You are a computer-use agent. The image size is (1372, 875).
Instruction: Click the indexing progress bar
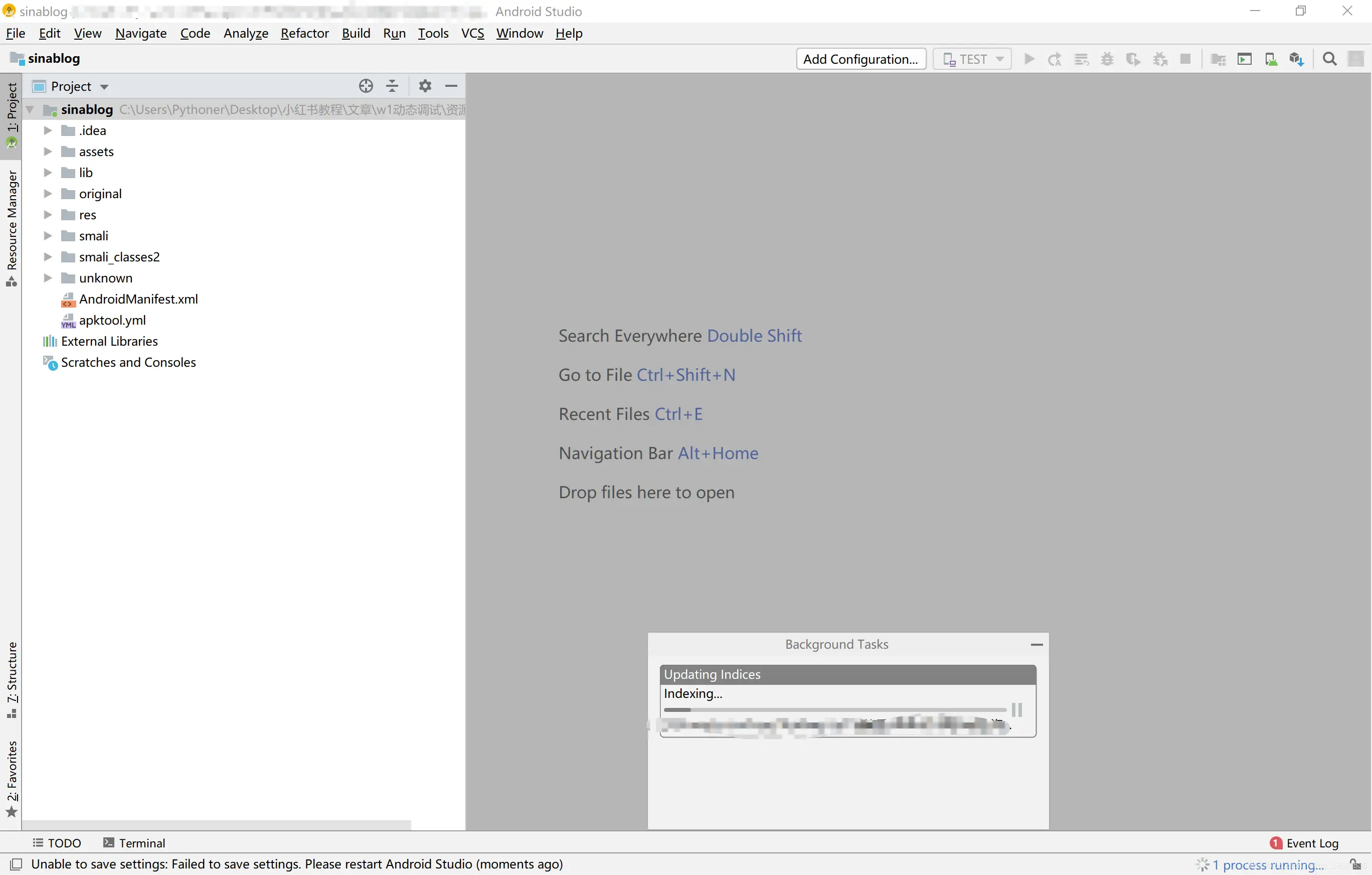pyautogui.click(x=835, y=710)
